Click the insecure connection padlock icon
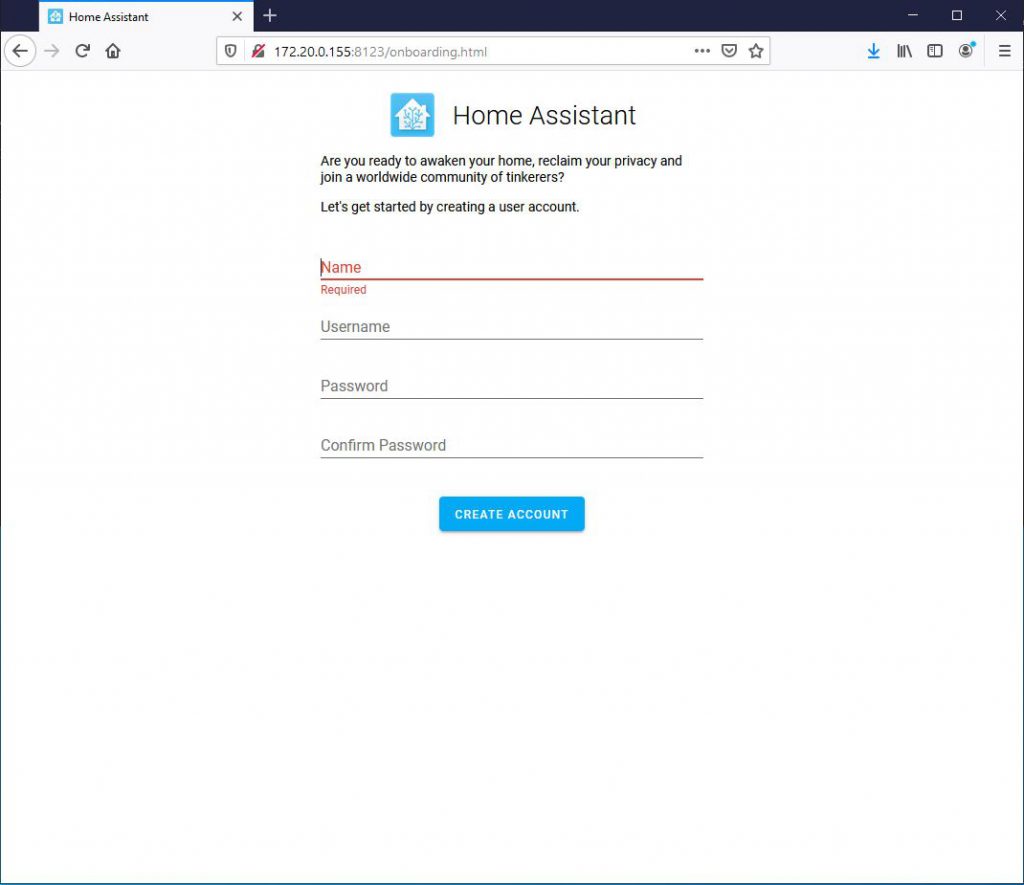 coord(259,51)
